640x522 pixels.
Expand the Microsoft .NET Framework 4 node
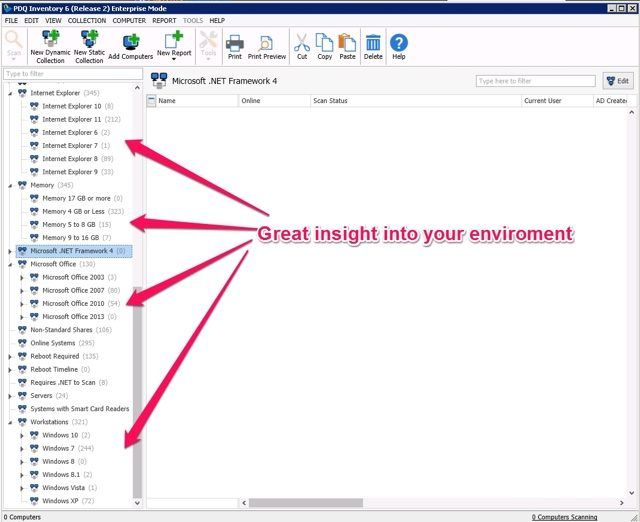pos(10,251)
